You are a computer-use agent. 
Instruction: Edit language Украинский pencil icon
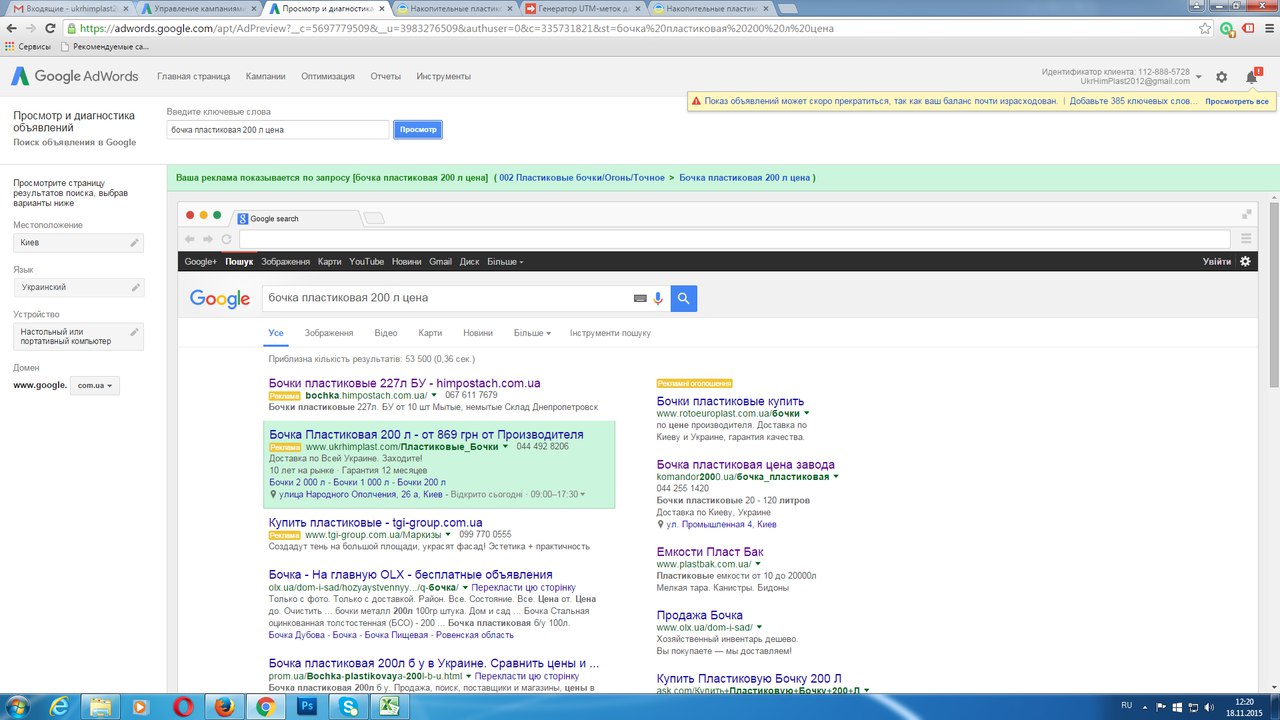tap(134, 287)
